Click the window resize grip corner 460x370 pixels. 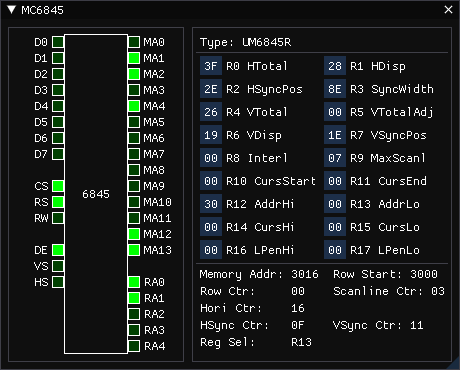[x=454, y=364]
